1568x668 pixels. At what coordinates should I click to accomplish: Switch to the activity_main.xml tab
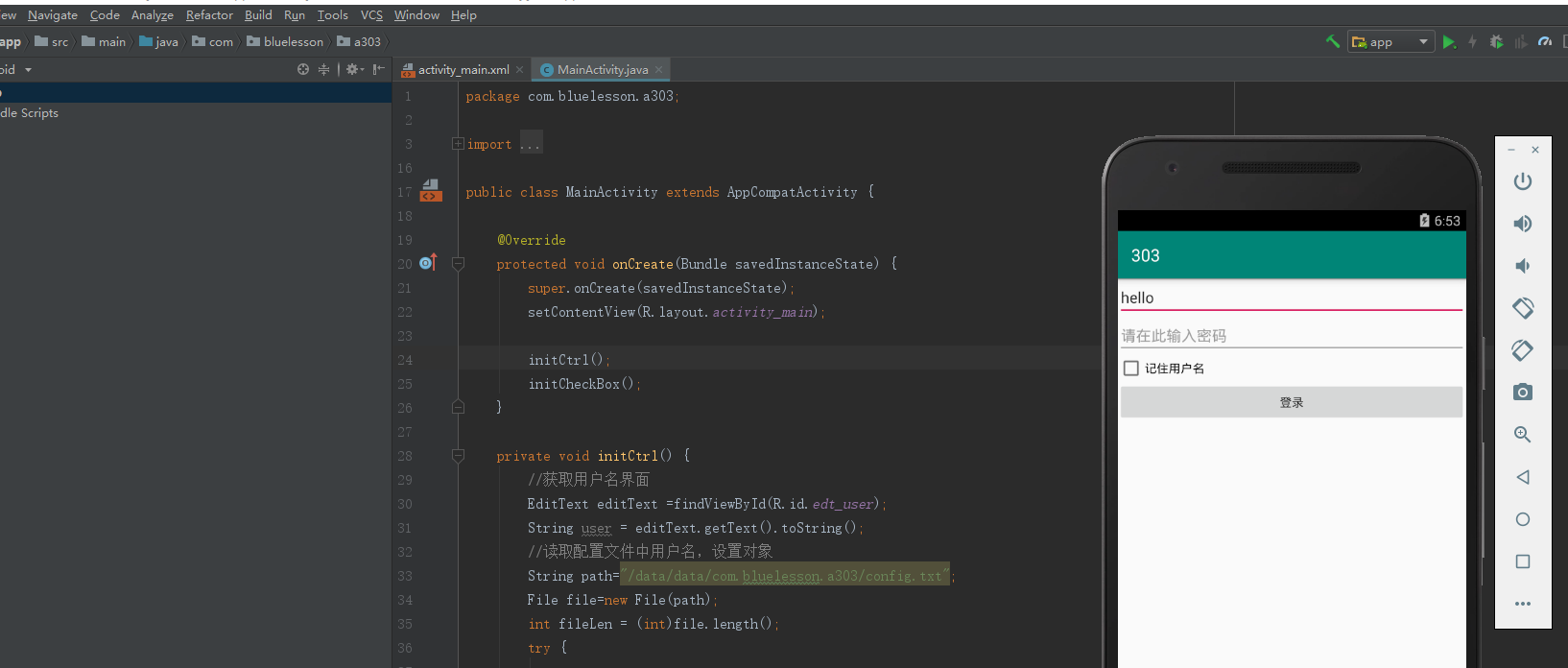pyautogui.click(x=463, y=69)
